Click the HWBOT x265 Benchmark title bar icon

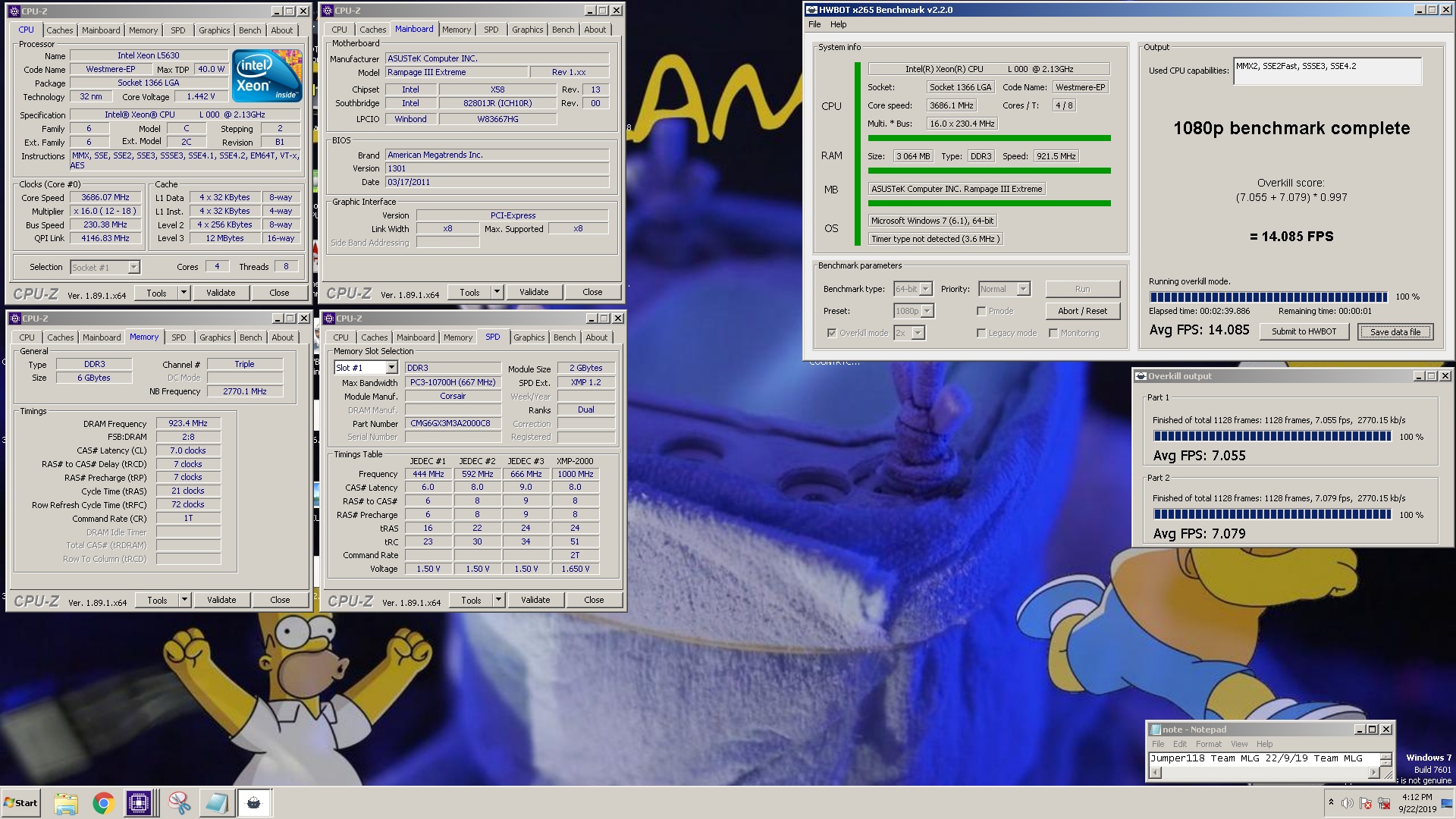pos(811,10)
